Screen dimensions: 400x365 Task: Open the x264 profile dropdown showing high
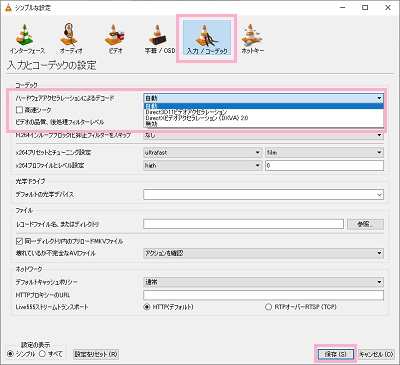pos(202,165)
